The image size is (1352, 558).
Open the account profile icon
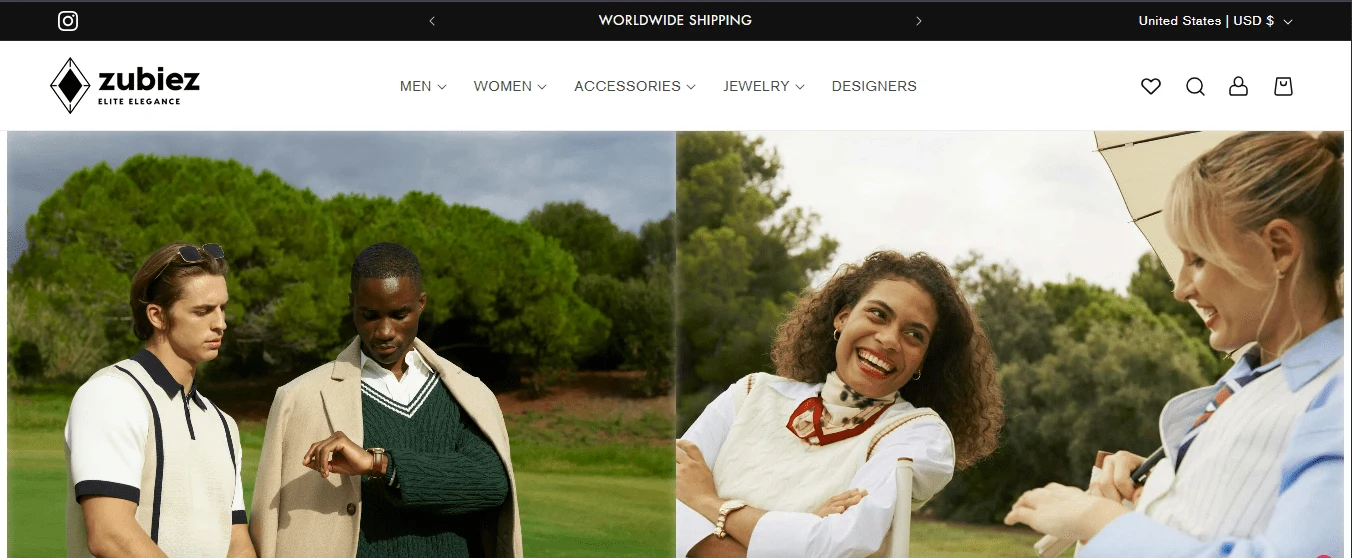[1238, 87]
